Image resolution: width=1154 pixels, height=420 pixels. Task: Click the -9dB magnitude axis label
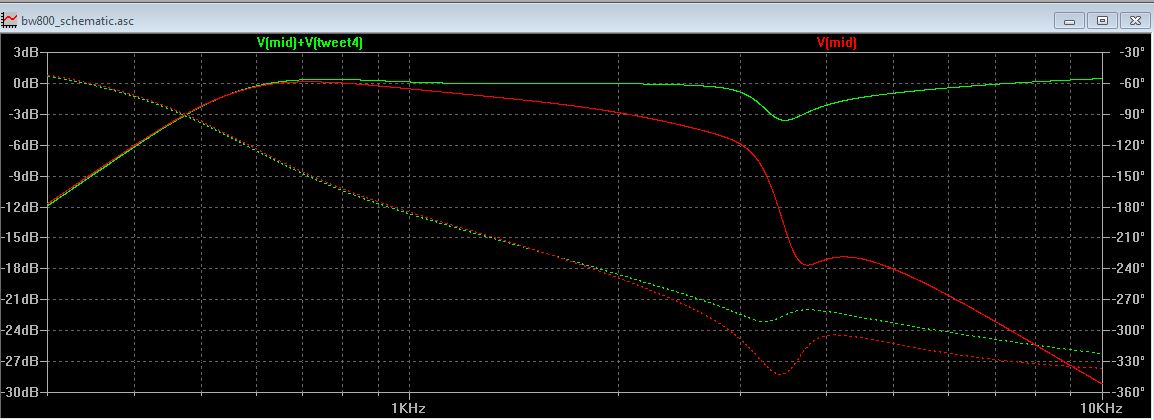click(x=22, y=176)
